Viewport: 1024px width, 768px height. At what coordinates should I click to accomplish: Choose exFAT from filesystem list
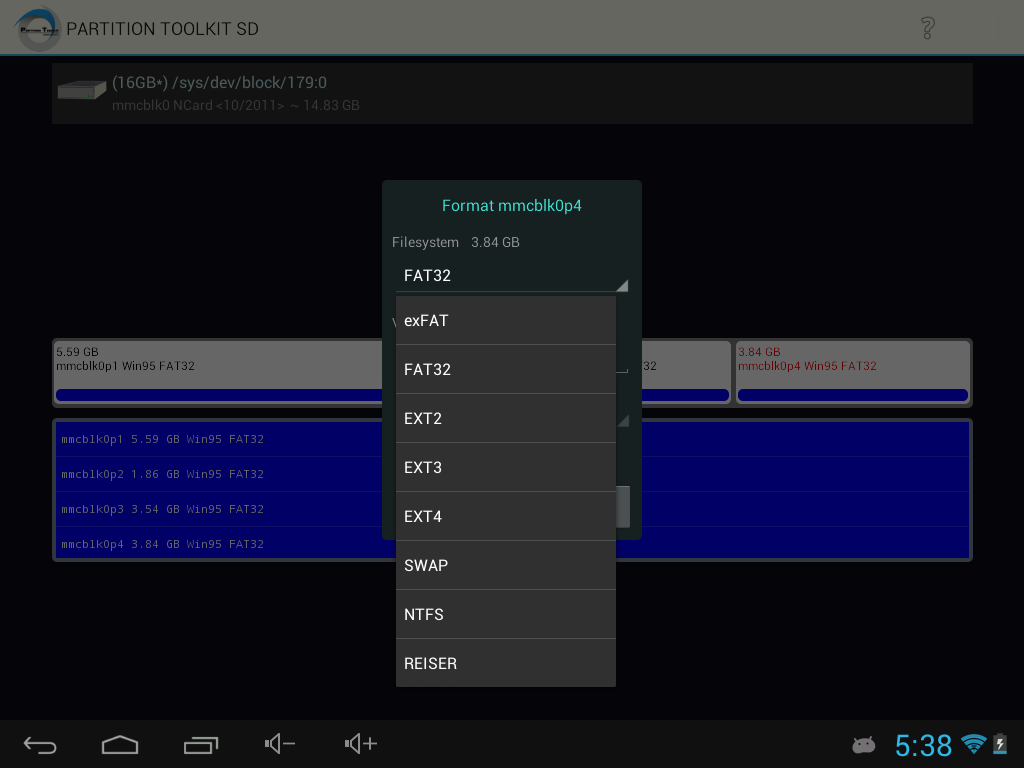505,321
